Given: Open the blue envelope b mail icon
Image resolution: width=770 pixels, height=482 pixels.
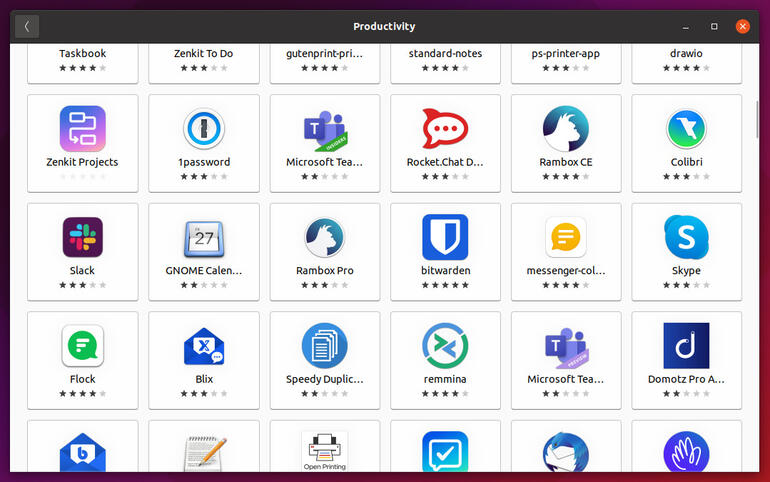Looking at the screenshot, I should click(x=82, y=453).
